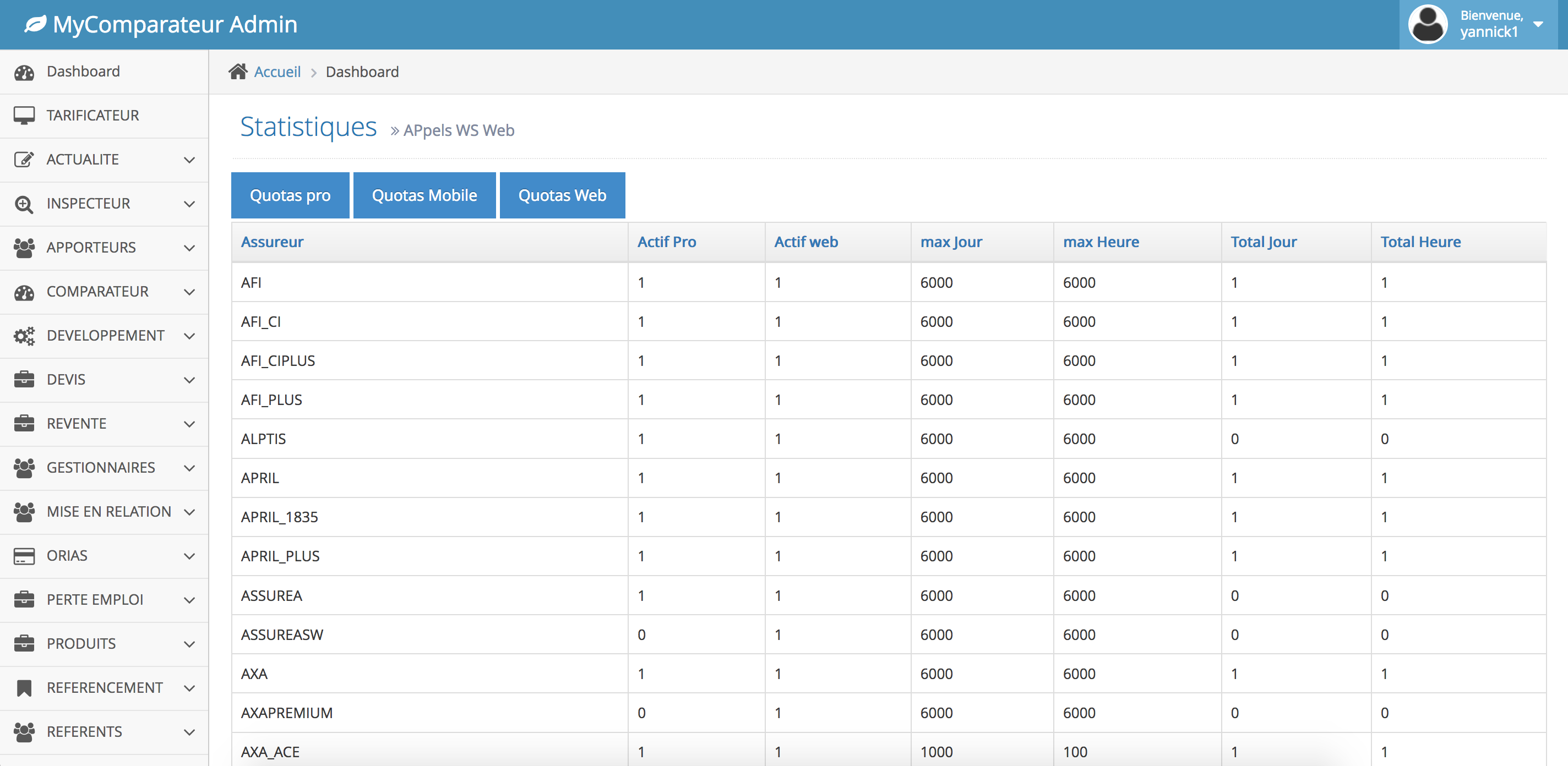Expand the DEVELOPPEMENT chevron
Image resolution: width=1568 pixels, height=766 pixels.
[x=189, y=336]
